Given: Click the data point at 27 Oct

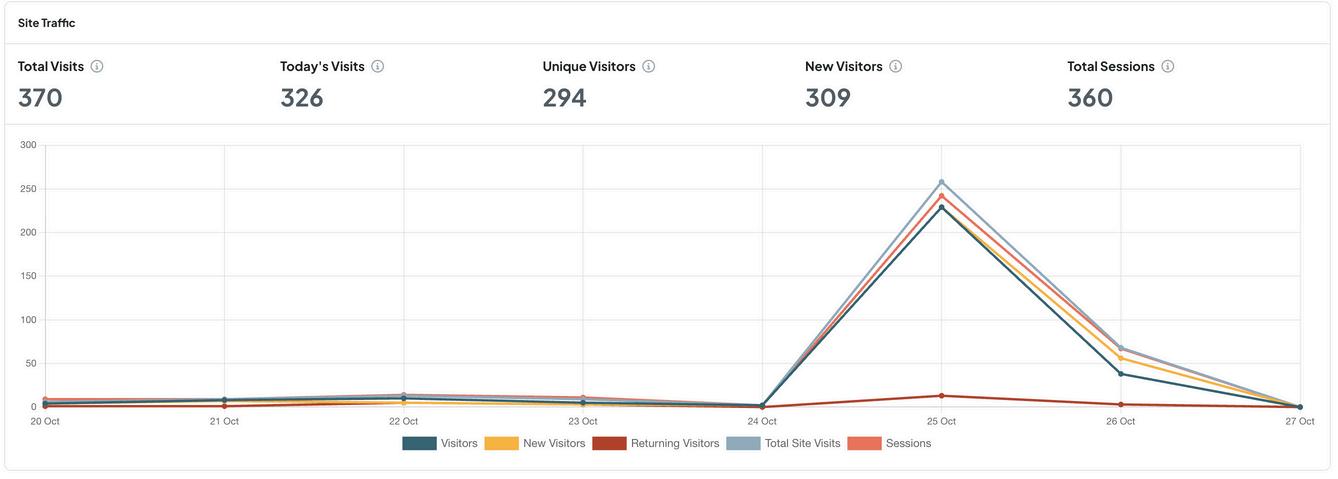Looking at the screenshot, I should click(1299, 407).
